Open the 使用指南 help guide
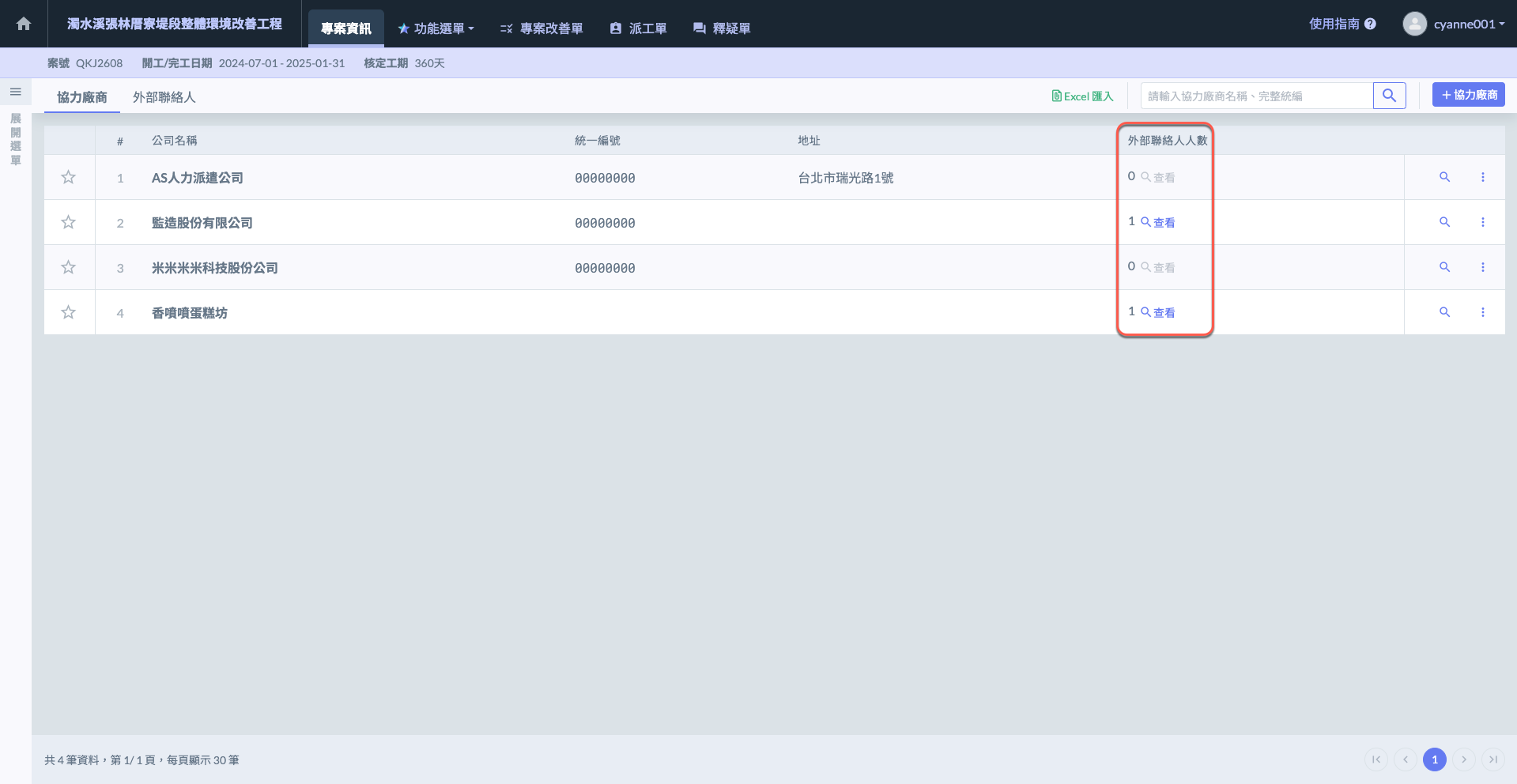This screenshot has width=1517, height=784. [1342, 24]
